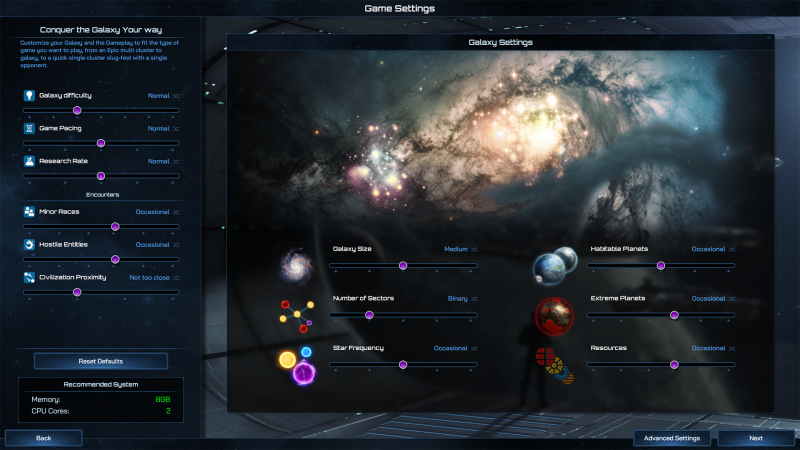Randomize Resources with its shuffle icon
The image size is (800, 450).
pyautogui.click(x=732, y=348)
